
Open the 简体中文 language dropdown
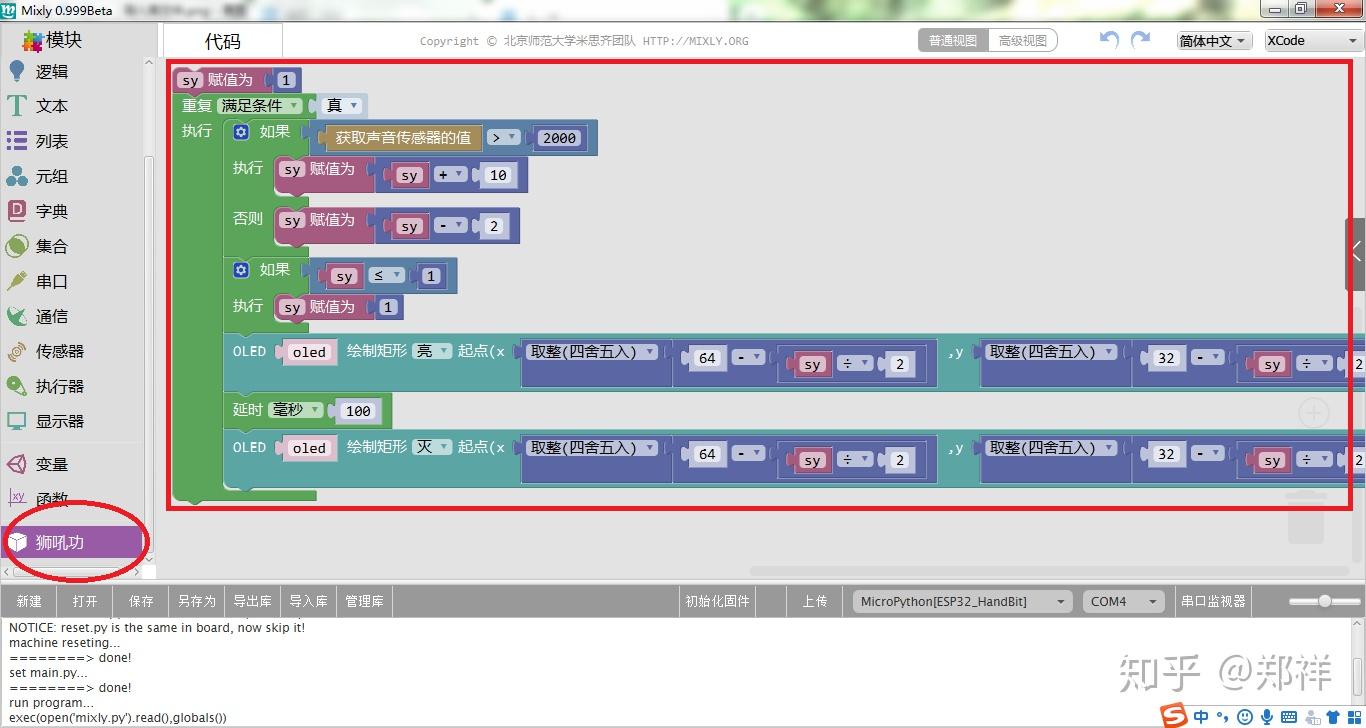point(1214,41)
